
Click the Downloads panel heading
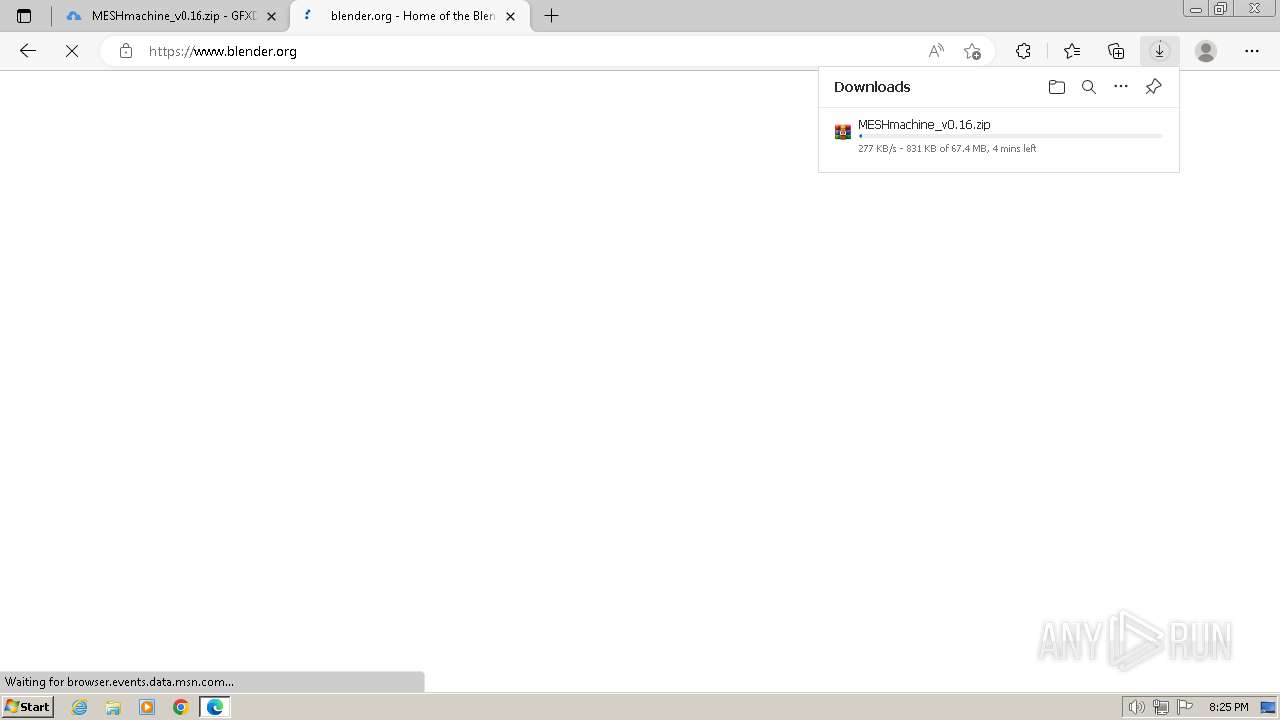point(872,87)
